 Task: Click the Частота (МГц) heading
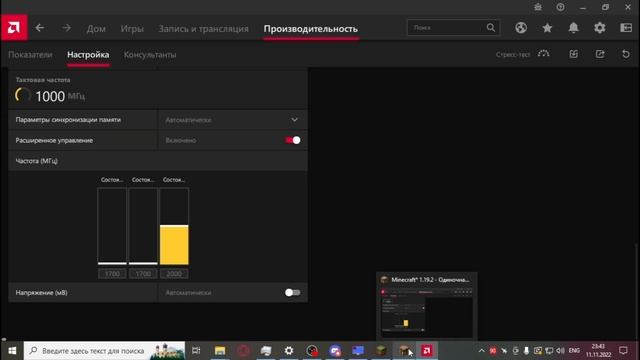[37, 161]
